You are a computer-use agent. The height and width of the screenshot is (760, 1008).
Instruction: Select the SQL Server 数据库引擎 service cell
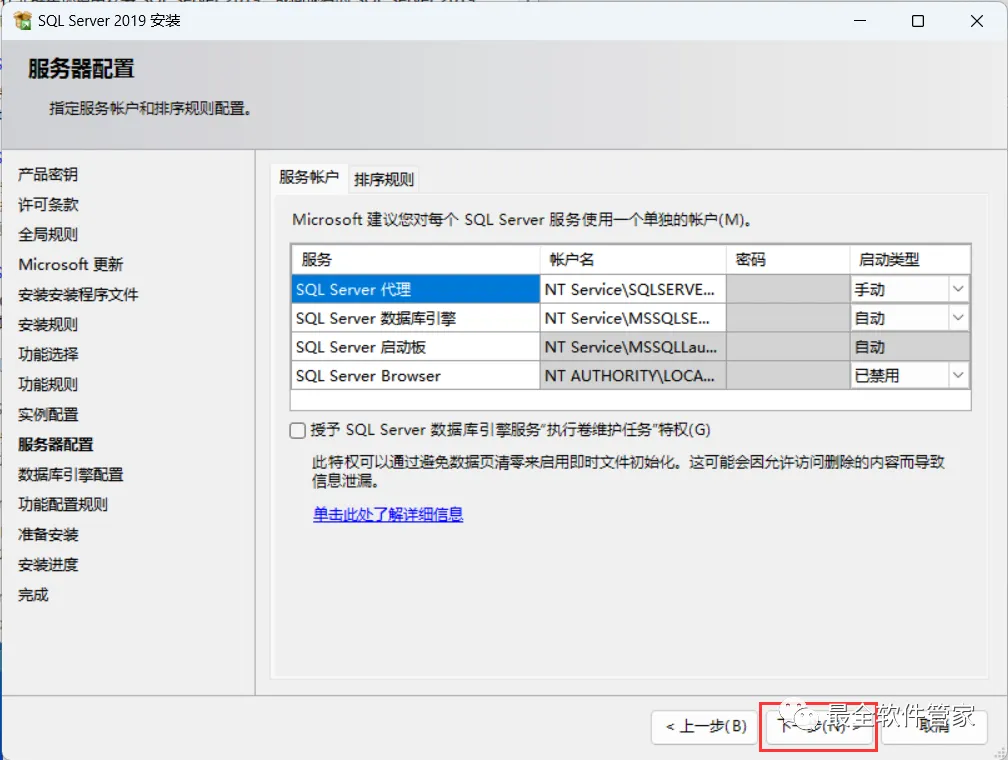(415, 318)
